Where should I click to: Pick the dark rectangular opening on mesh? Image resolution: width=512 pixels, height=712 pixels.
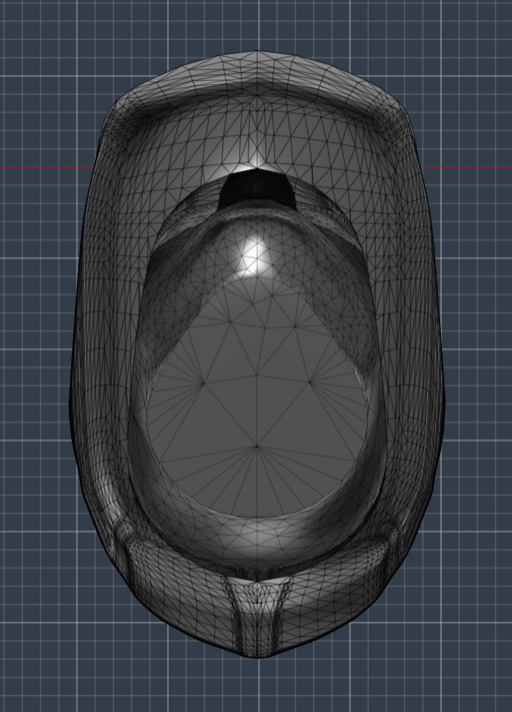click(x=257, y=190)
